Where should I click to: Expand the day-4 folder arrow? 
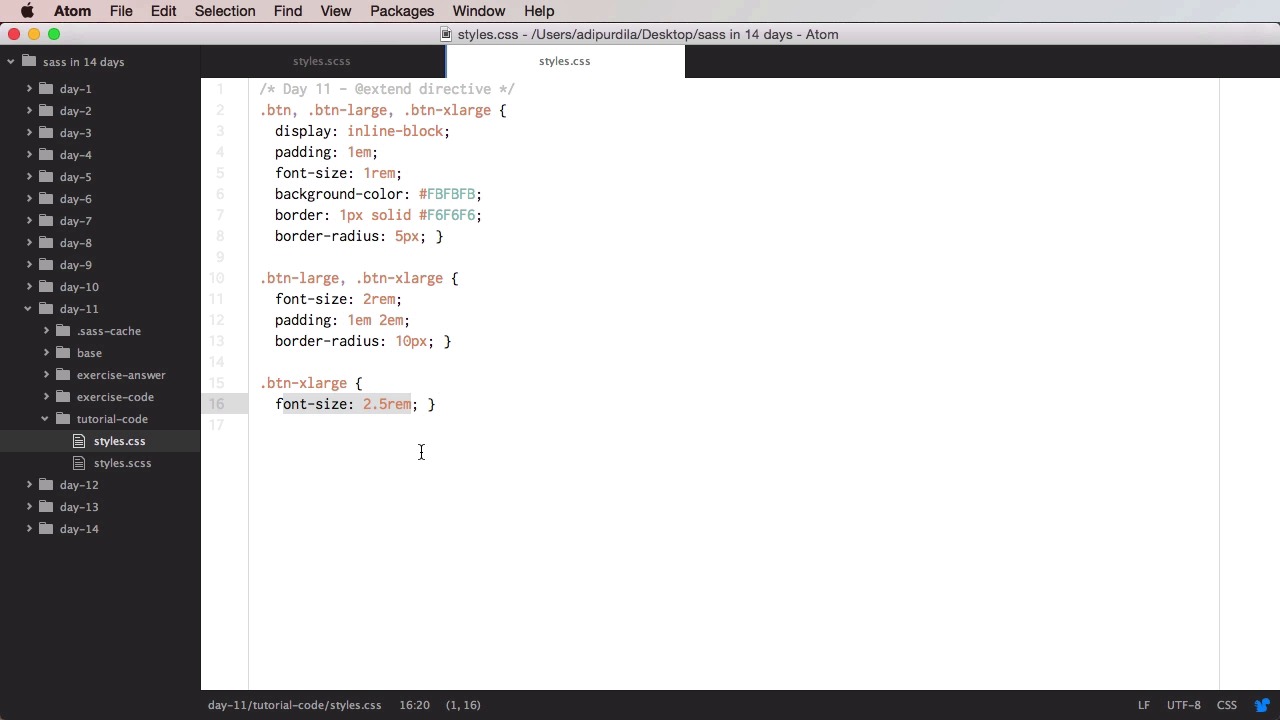29,155
